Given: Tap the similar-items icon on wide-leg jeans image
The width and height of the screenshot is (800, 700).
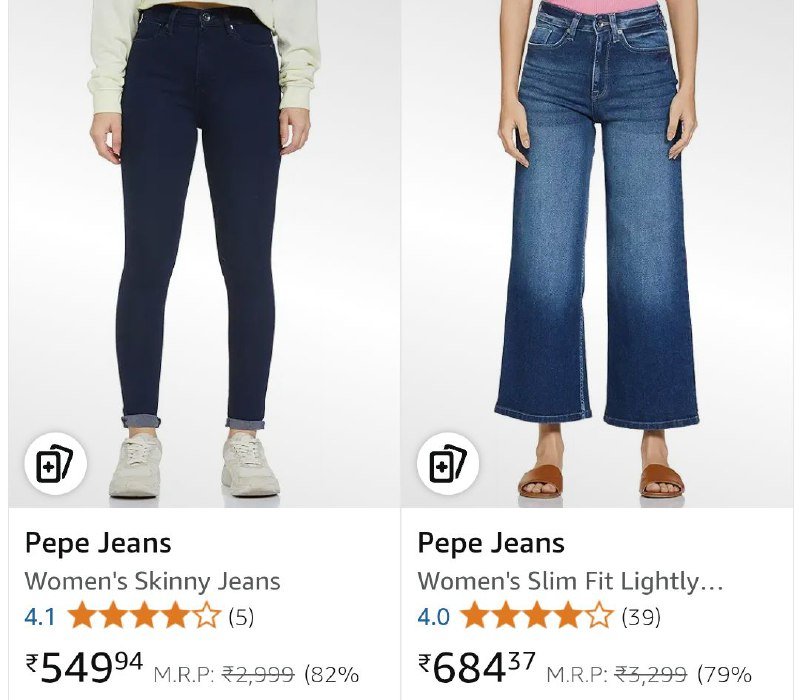Looking at the screenshot, I should [x=448, y=463].
